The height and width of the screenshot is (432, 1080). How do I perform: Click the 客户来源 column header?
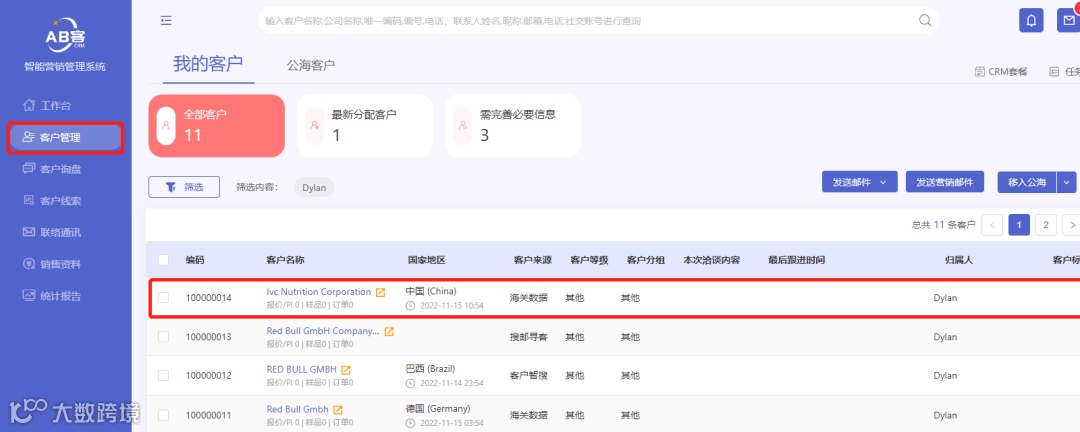[532, 260]
